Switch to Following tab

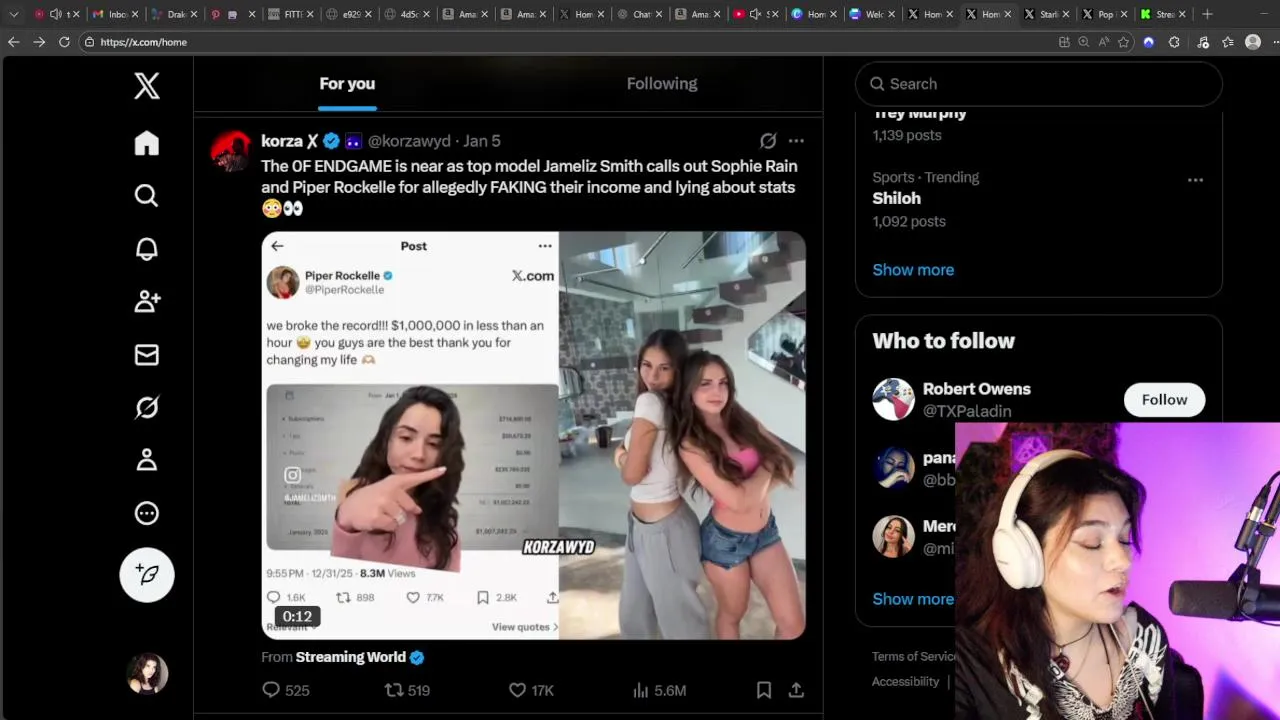[662, 84]
